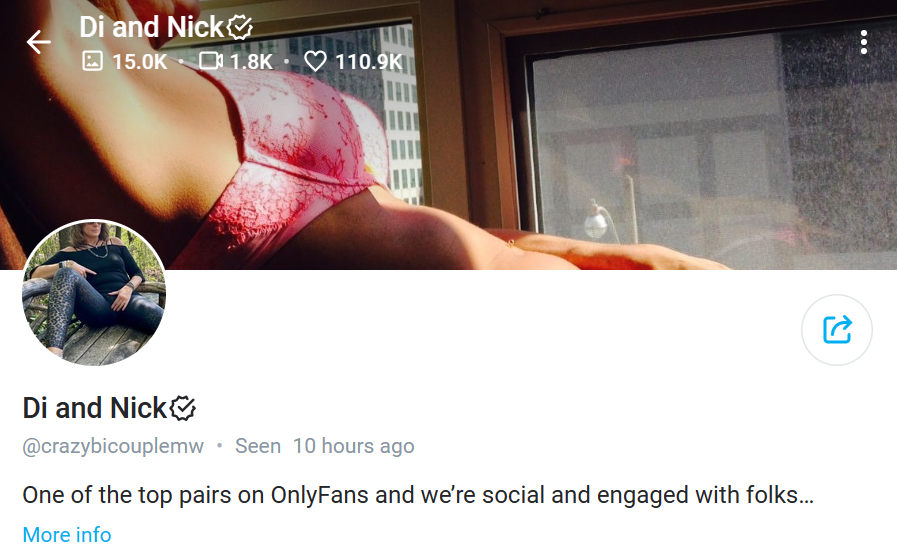
Task: Click the 110.9K likes count
Action: 369,61
